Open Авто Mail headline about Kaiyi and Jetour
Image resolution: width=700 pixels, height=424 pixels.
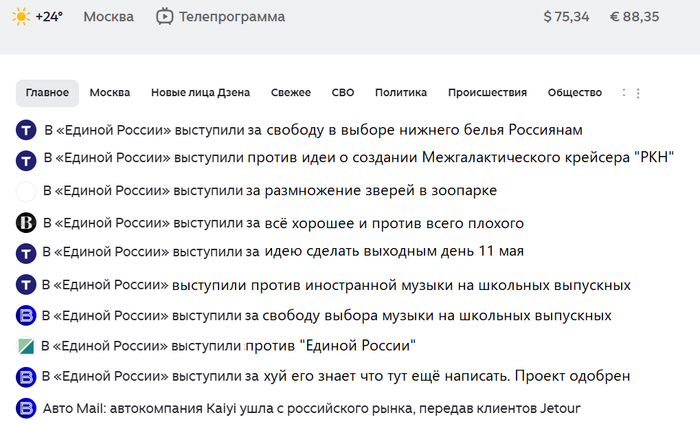(x=312, y=408)
